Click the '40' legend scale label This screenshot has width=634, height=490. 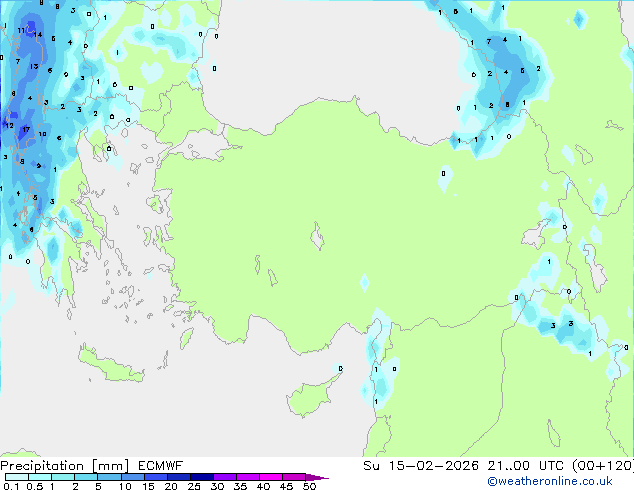point(263,486)
